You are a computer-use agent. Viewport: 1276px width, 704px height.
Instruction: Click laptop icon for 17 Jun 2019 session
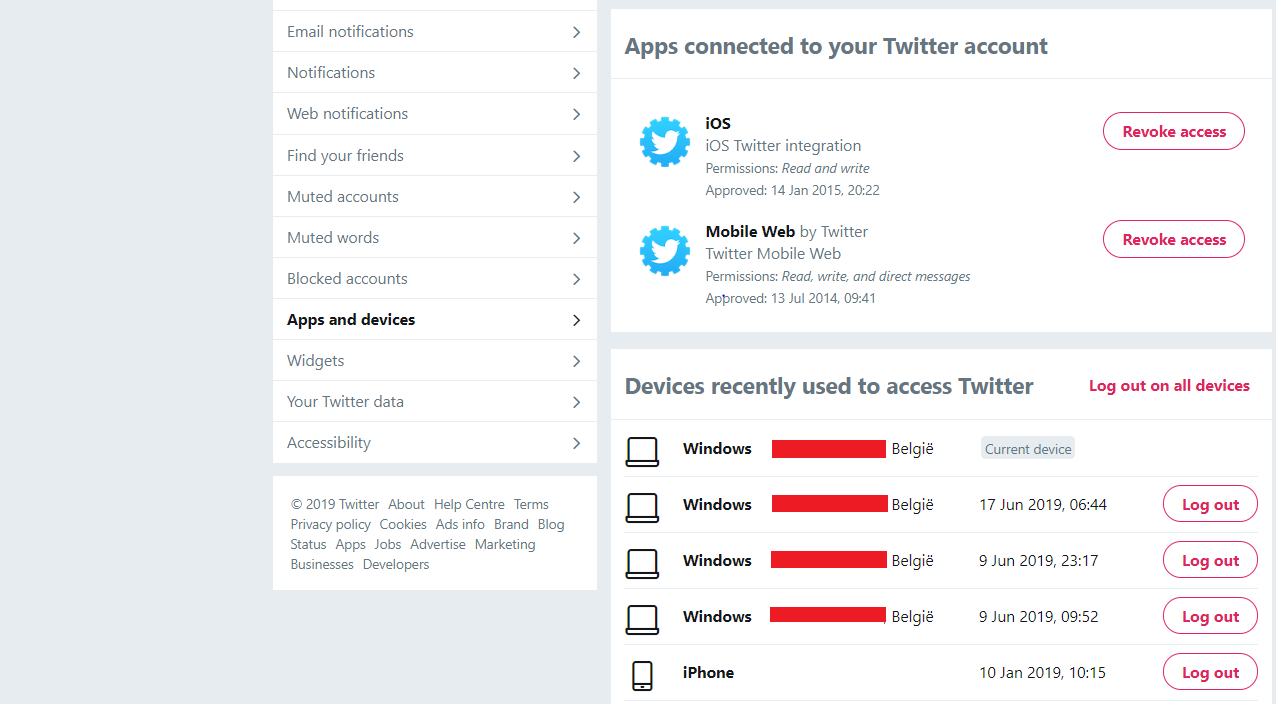click(642, 507)
